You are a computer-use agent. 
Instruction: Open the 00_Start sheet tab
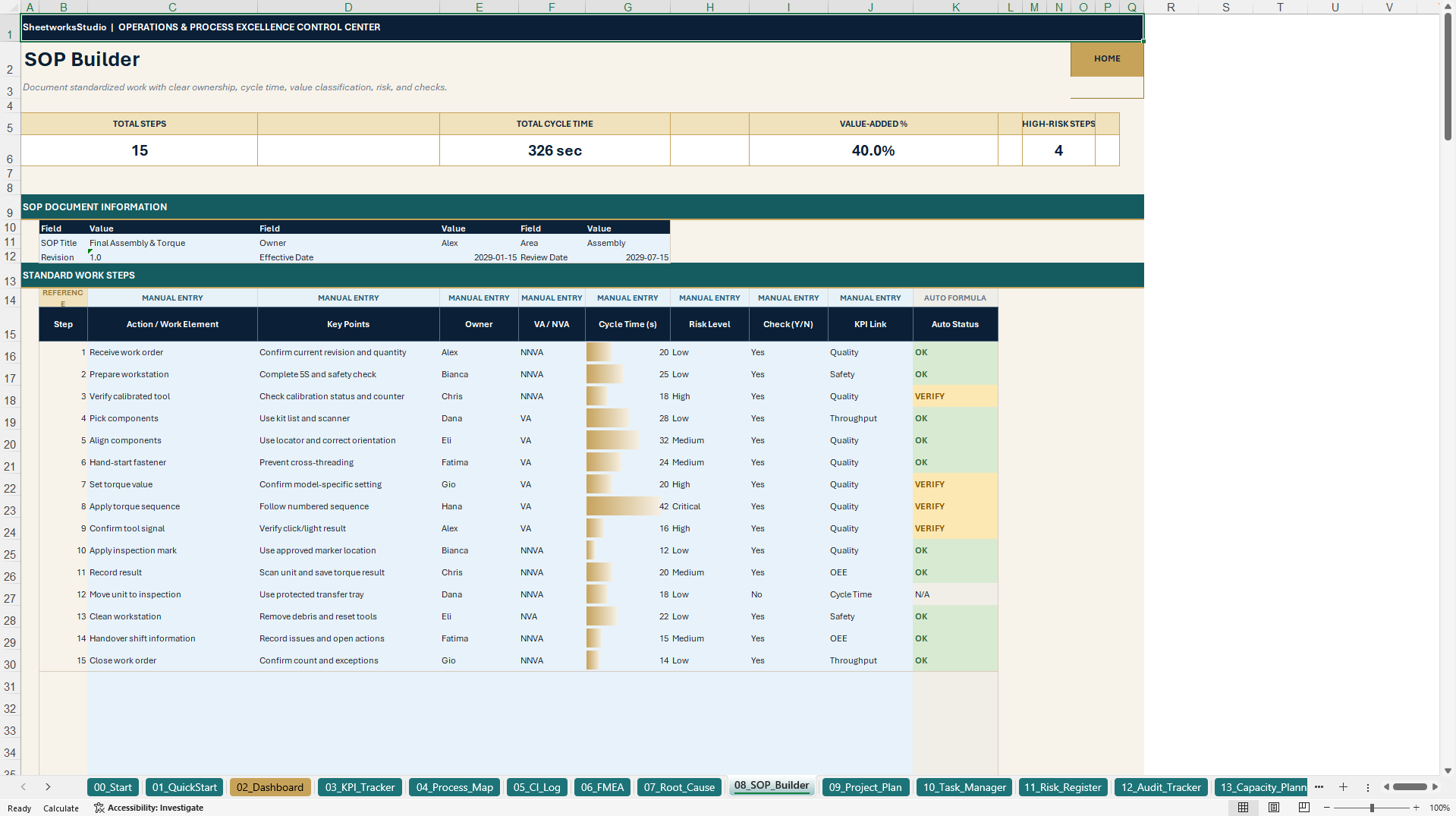[x=112, y=787]
